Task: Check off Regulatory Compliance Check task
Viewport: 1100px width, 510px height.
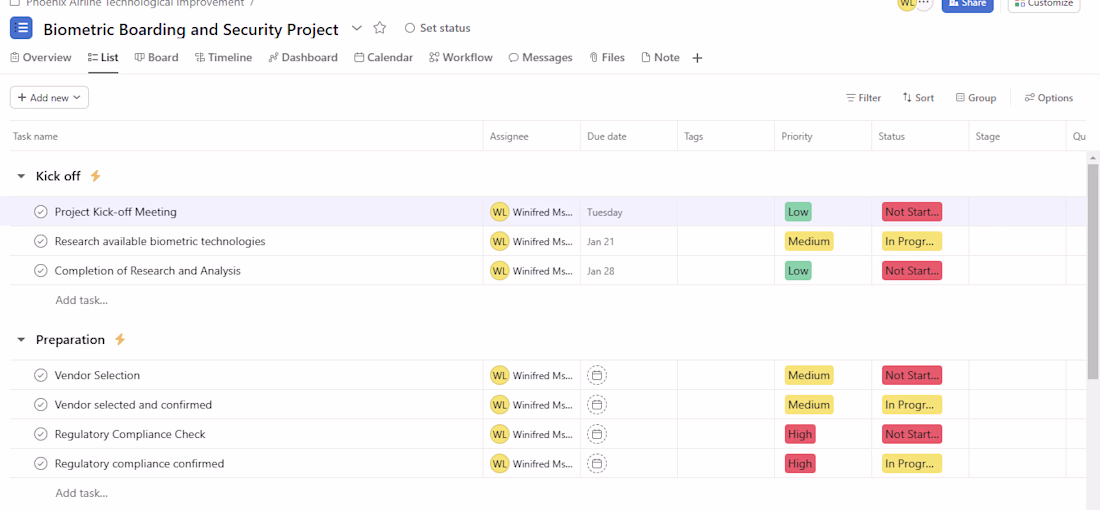Action: coord(41,434)
